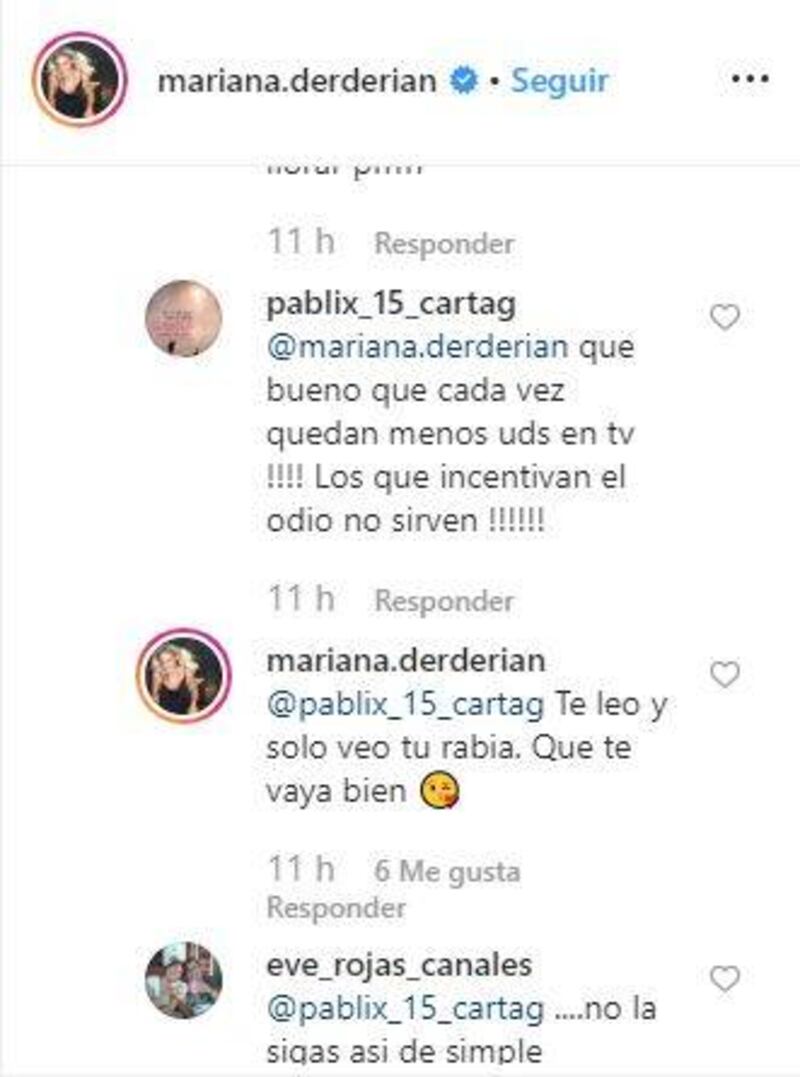Reply to pablix_15_cartag's comment
The height and width of the screenshot is (1077, 800).
click(x=444, y=601)
